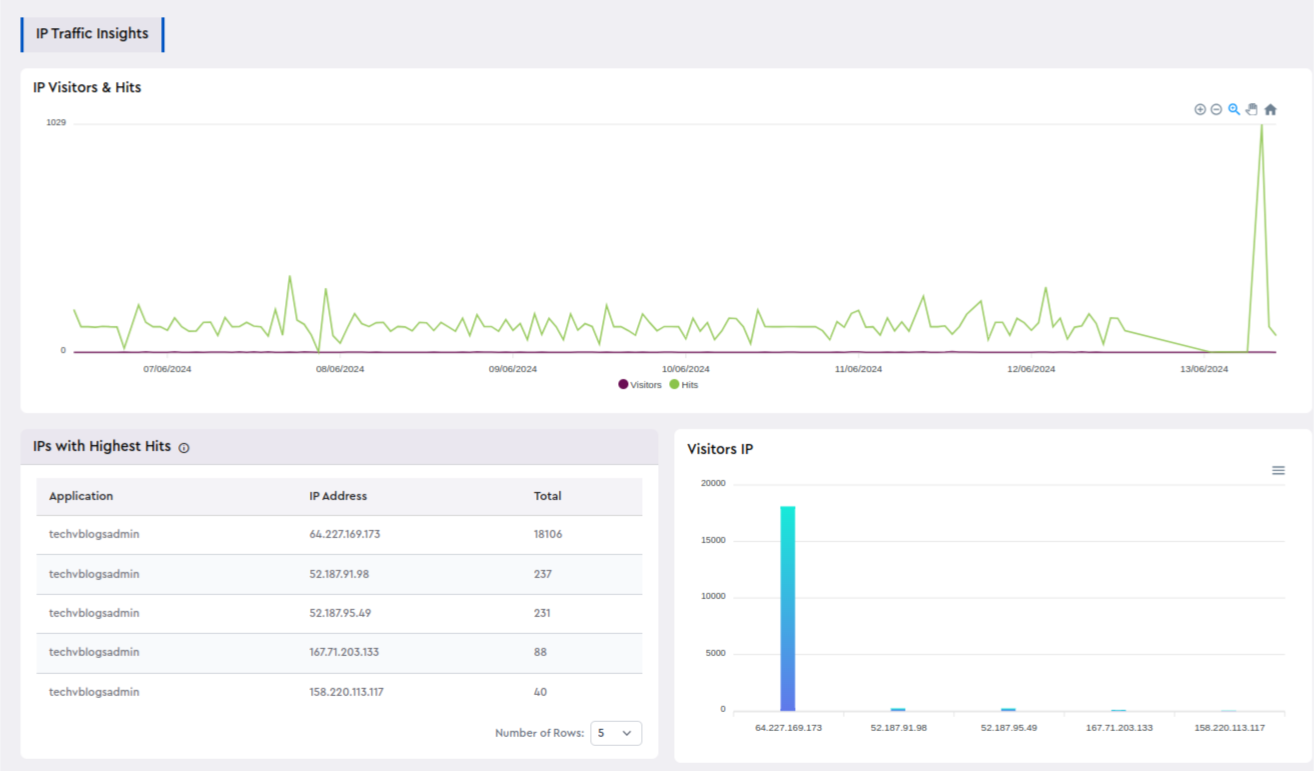Click the info icon beside IPs with Highest Hits
The image size is (1314, 771).
[184, 448]
